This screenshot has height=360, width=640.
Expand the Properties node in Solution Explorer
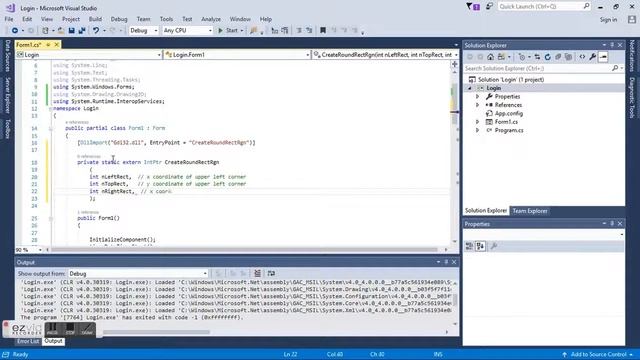(x=478, y=97)
